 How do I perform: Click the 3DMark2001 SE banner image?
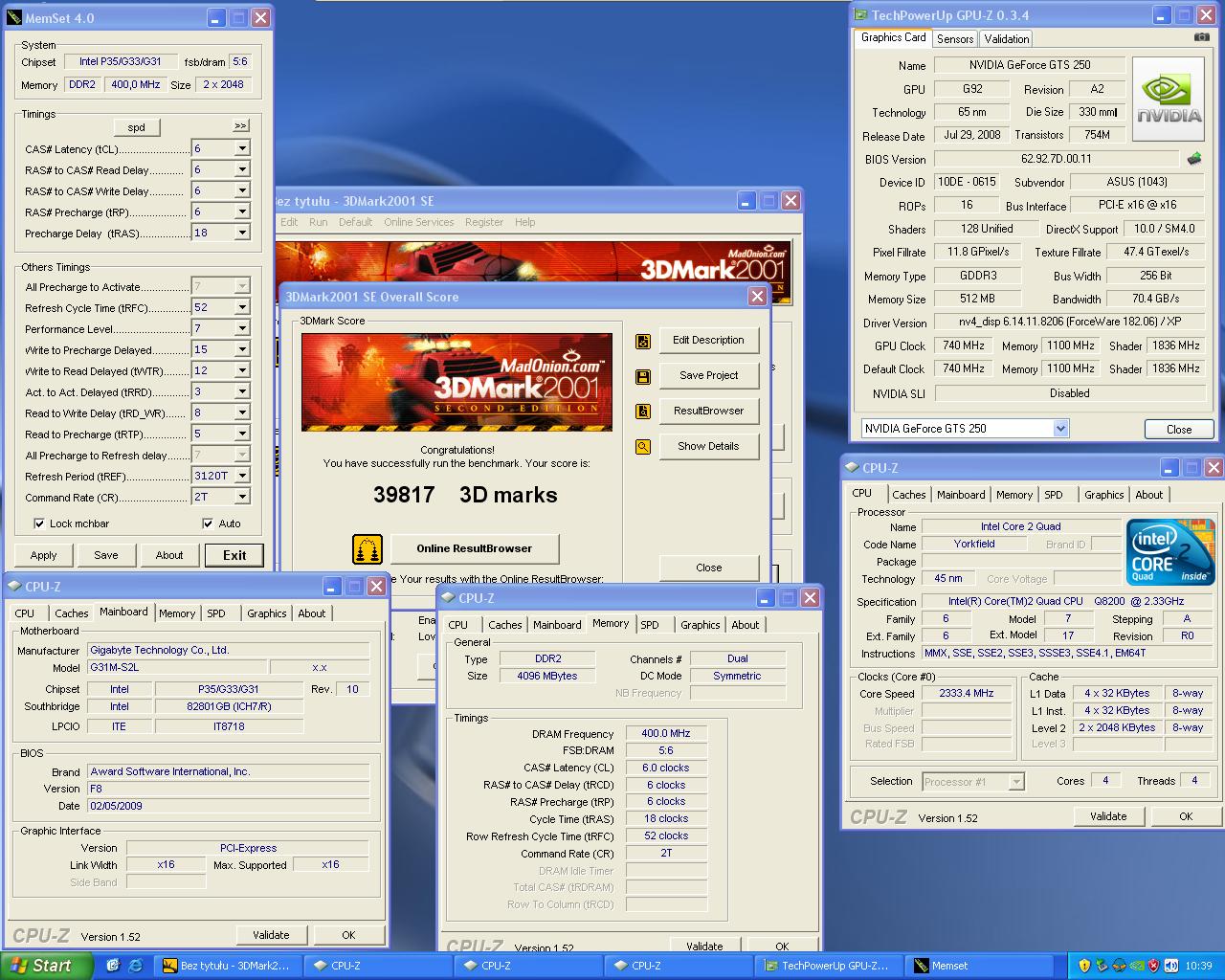tap(457, 382)
